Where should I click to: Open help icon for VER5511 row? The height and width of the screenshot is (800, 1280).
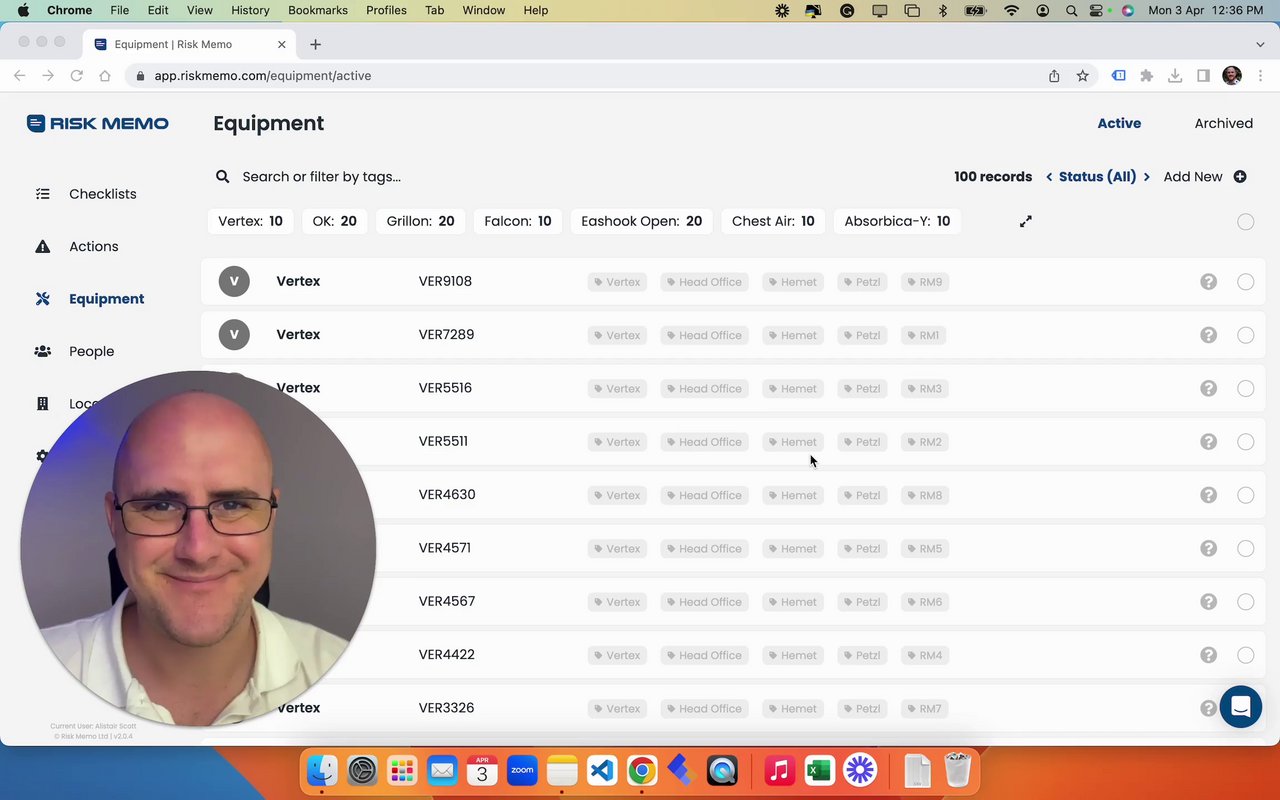click(1209, 441)
